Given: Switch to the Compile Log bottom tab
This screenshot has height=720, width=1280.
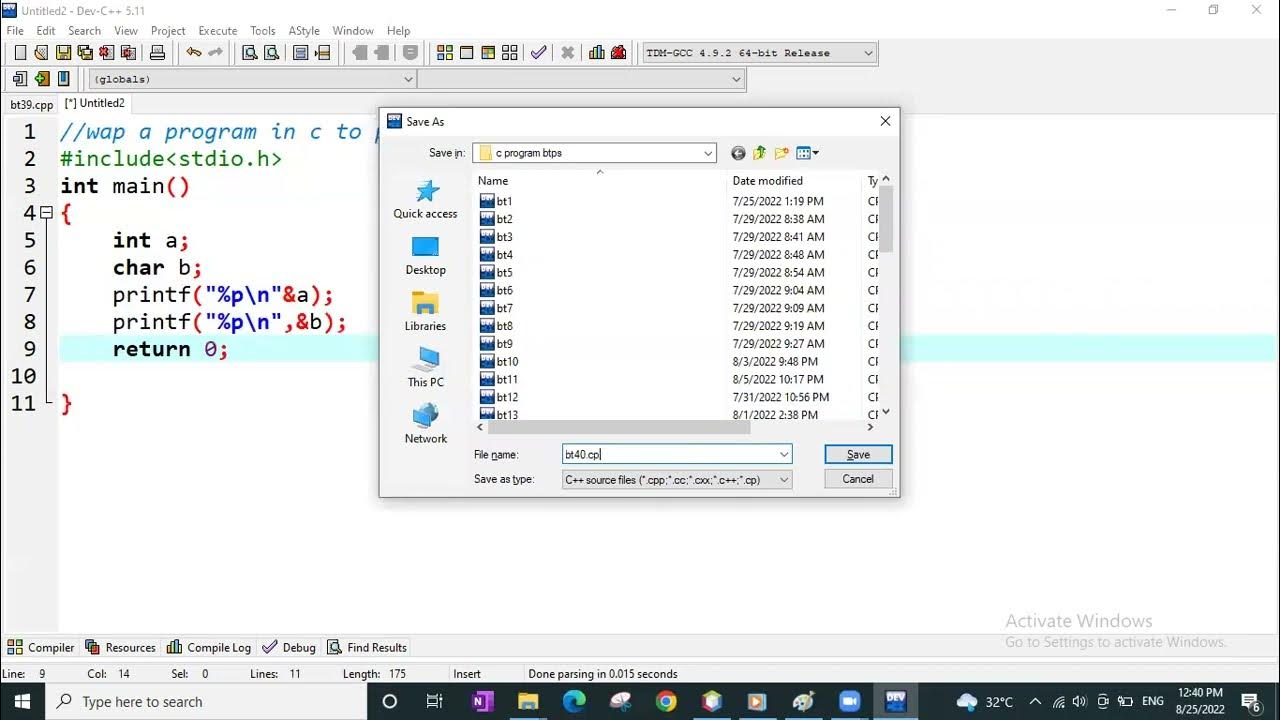Looking at the screenshot, I should 209,647.
